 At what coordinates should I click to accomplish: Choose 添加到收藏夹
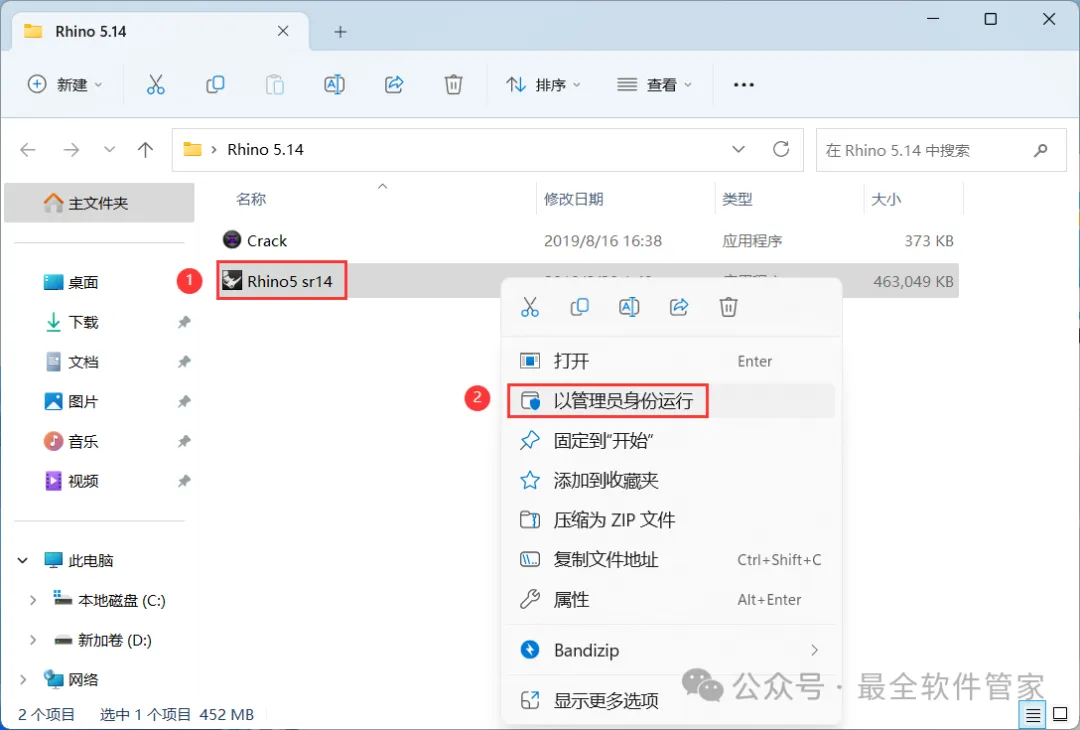(x=671, y=480)
